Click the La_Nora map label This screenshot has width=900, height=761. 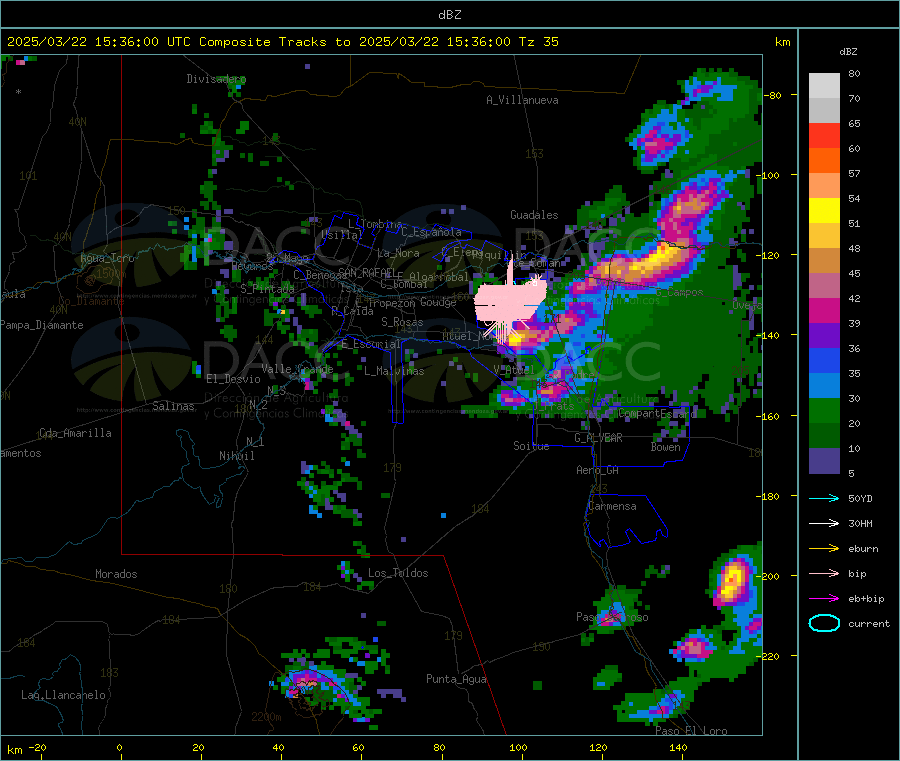click(398, 253)
